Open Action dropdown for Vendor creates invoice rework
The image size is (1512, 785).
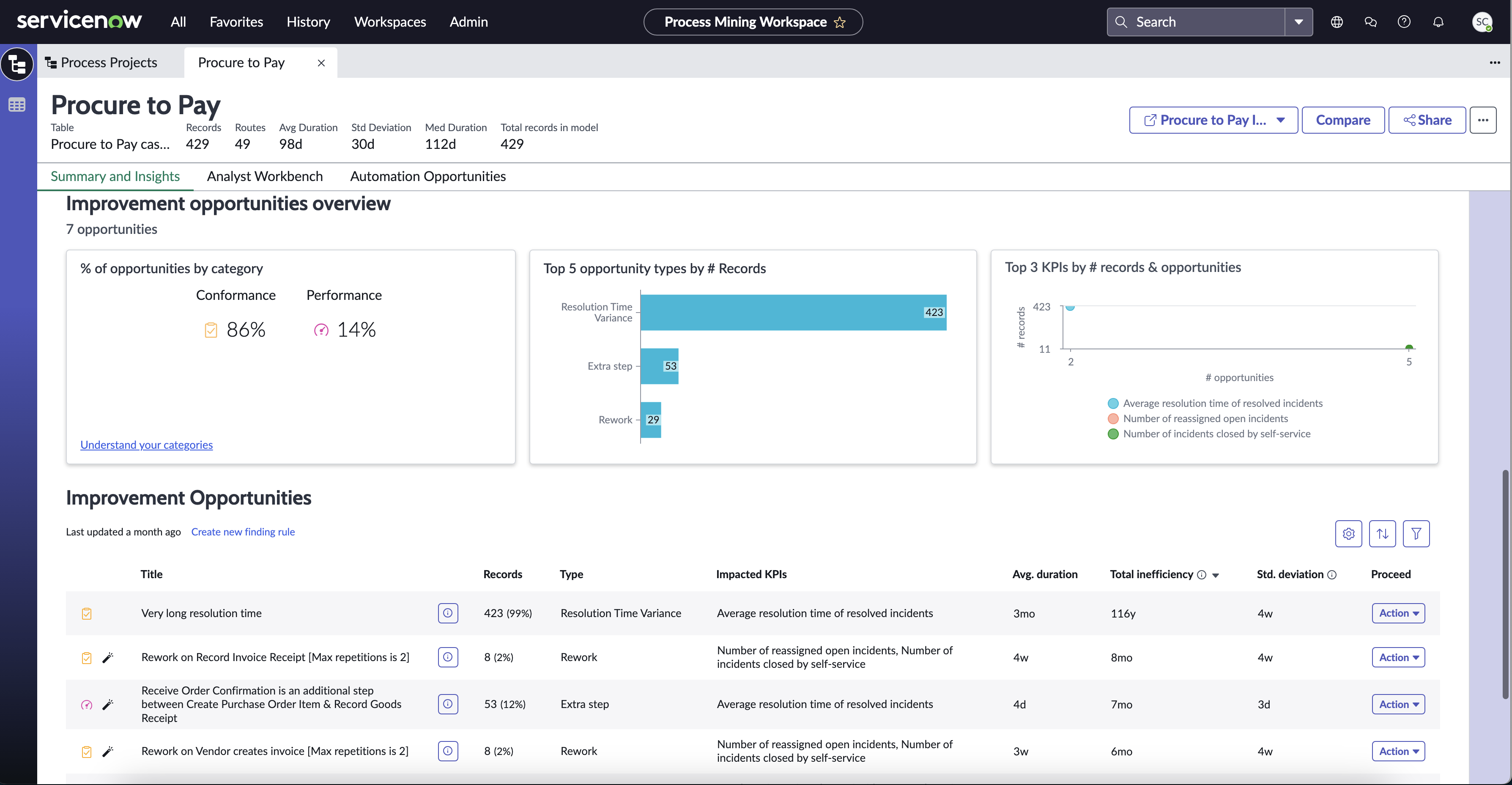(1398, 751)
